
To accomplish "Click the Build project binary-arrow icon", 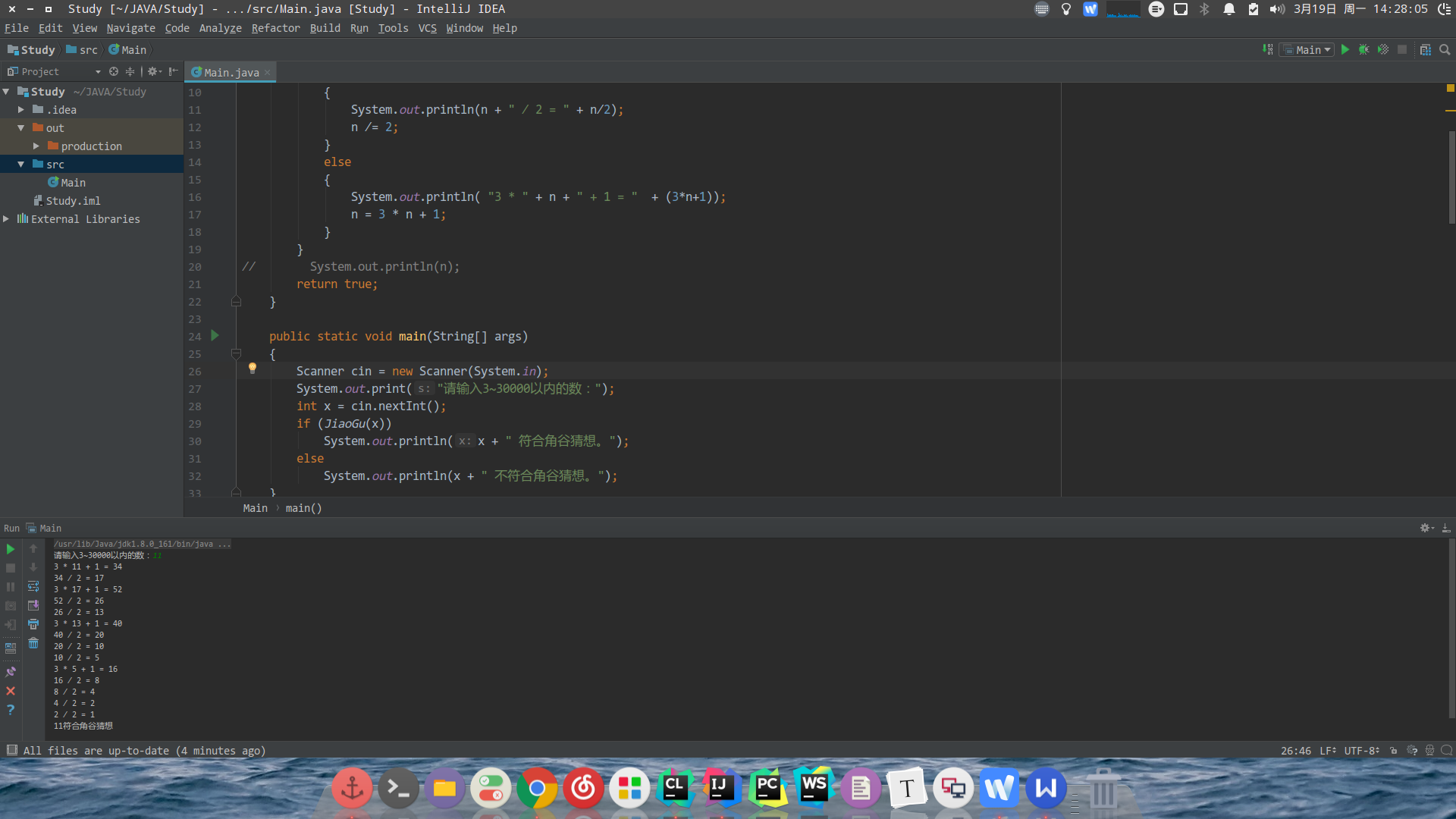I will tap(1268, 49).
